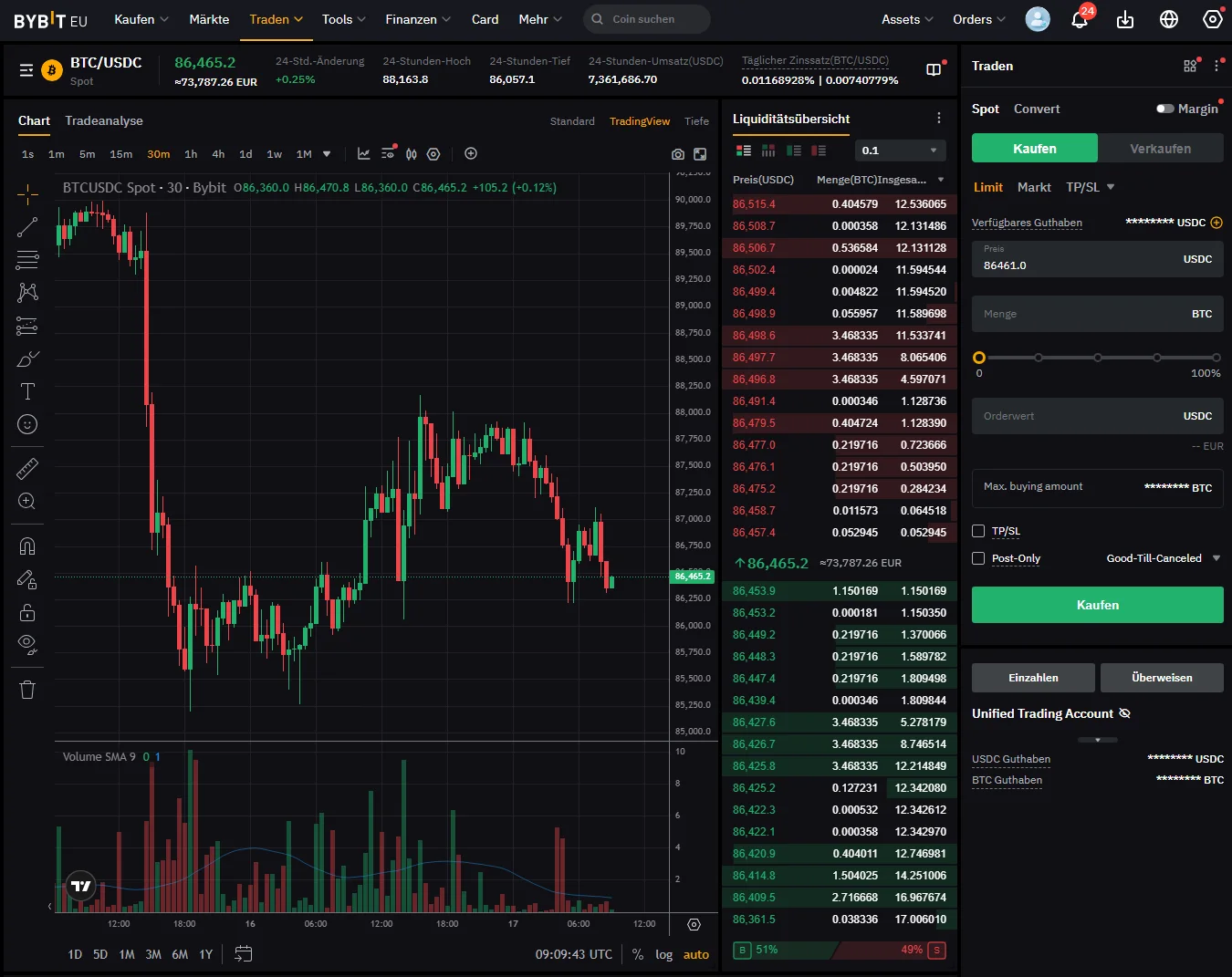The image size is (1232, 977).
Task: Expand chart to fullscreen
Action: pos(700,154)
